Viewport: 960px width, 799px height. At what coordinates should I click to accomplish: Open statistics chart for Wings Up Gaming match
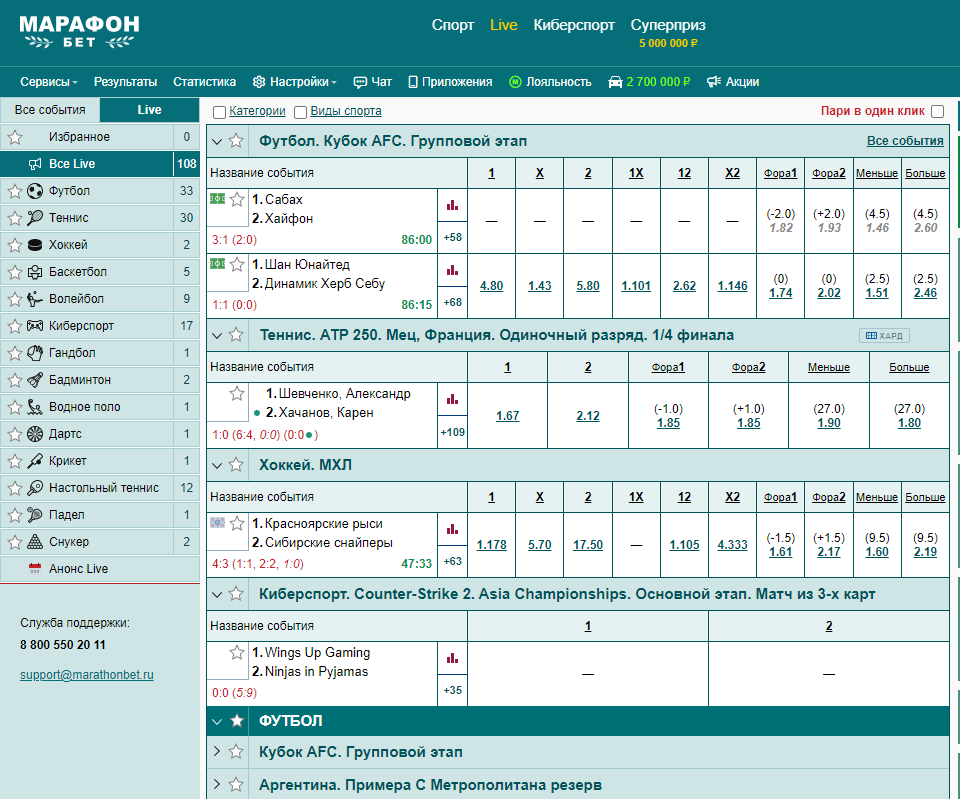(x=452, y=658)
